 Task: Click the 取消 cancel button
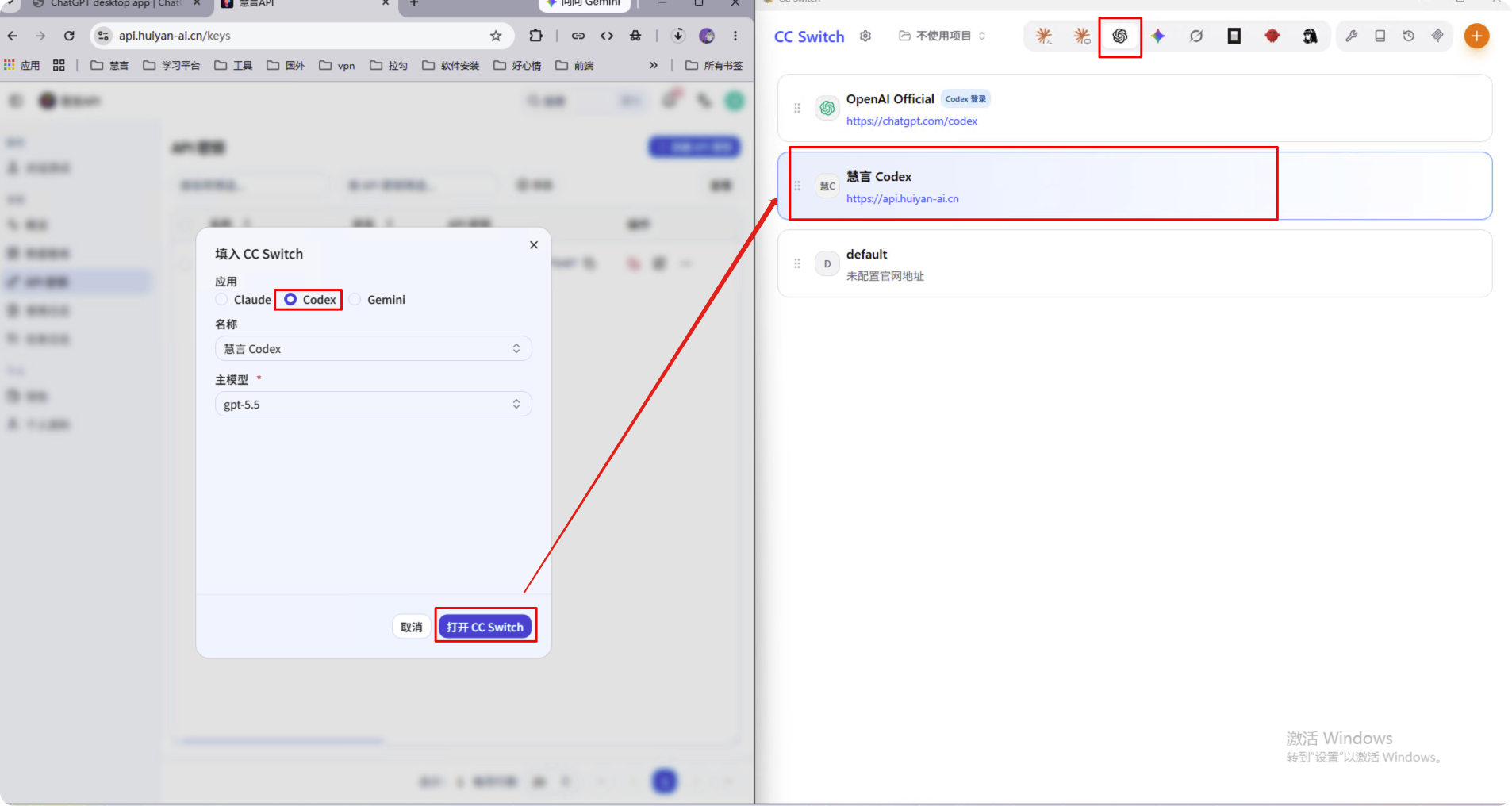point(411,627)
